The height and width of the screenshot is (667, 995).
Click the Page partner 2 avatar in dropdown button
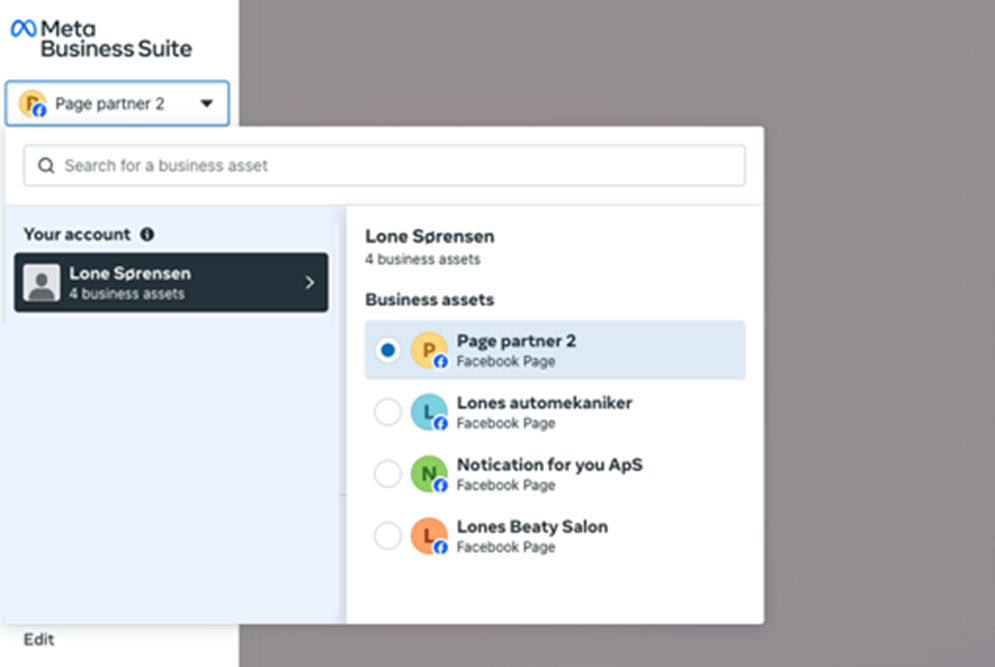[32, 103]
